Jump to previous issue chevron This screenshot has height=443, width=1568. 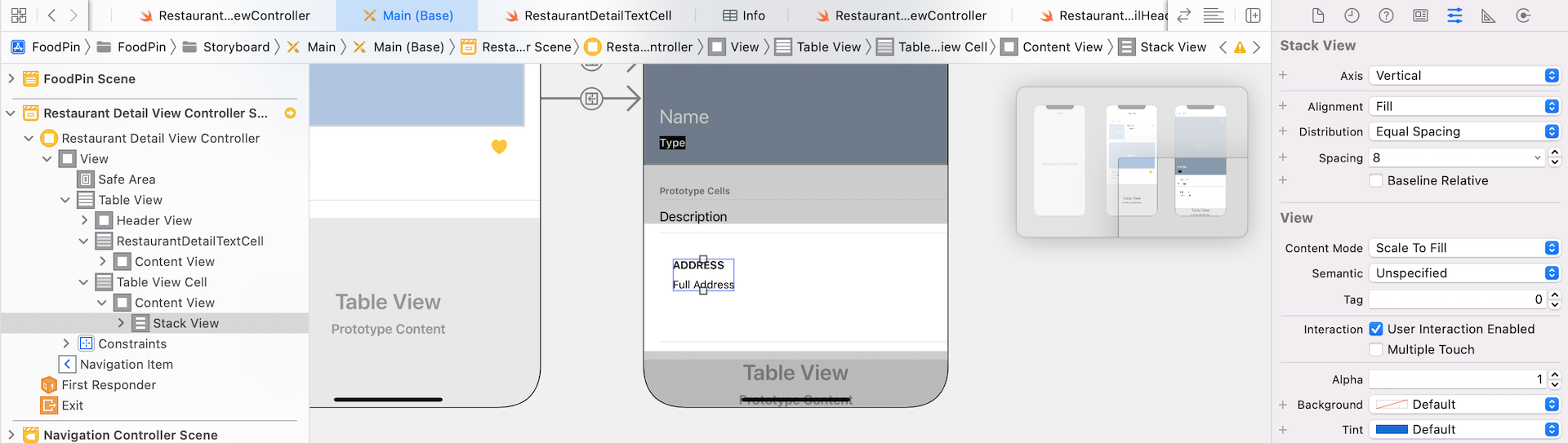tap(1223, 47)
